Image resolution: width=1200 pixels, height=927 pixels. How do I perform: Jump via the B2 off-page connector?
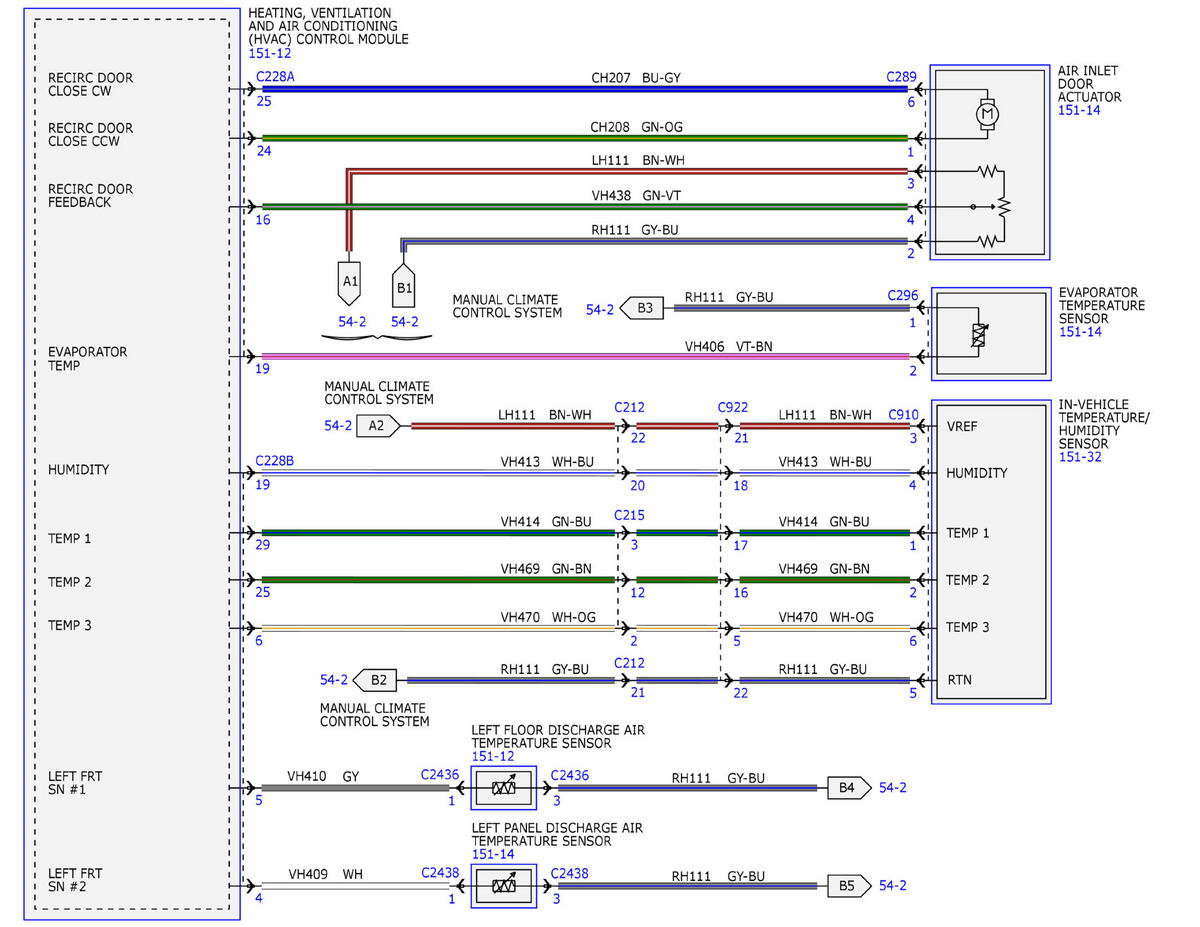377,680
